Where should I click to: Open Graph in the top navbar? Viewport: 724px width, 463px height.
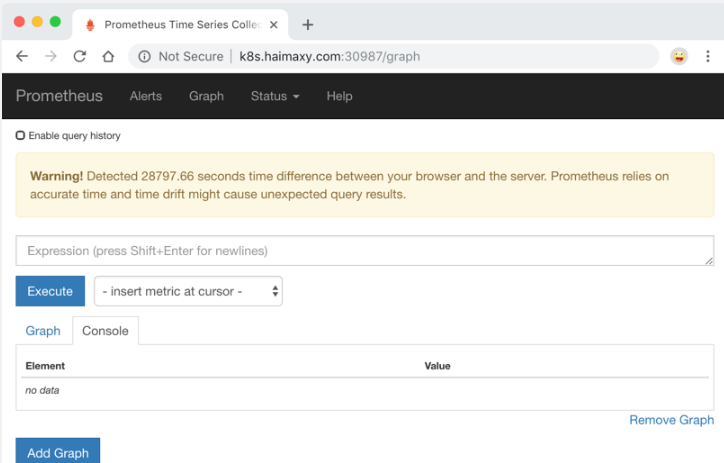pyautogui.click(x=206, y=96)
